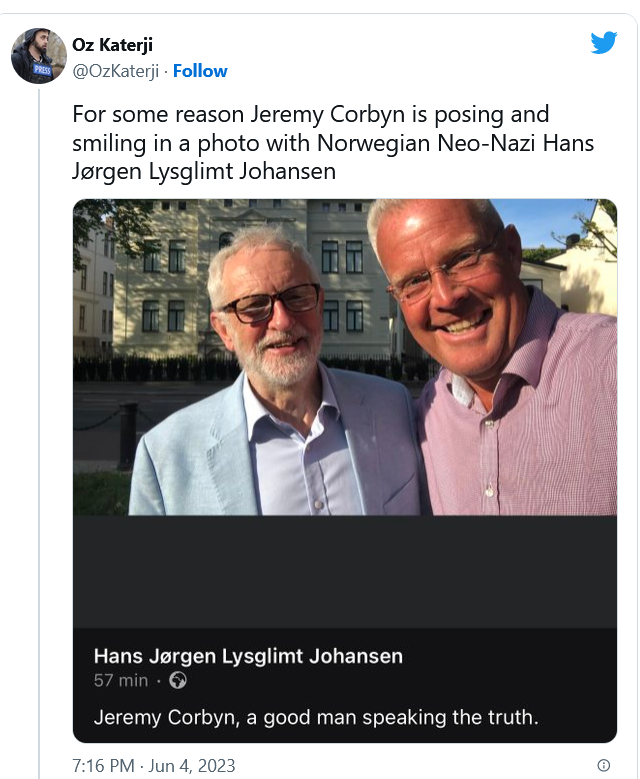This screenshot has width=640, height=779.
Task: Click the globe icon next to 57 min
Action: pos(178,680)
